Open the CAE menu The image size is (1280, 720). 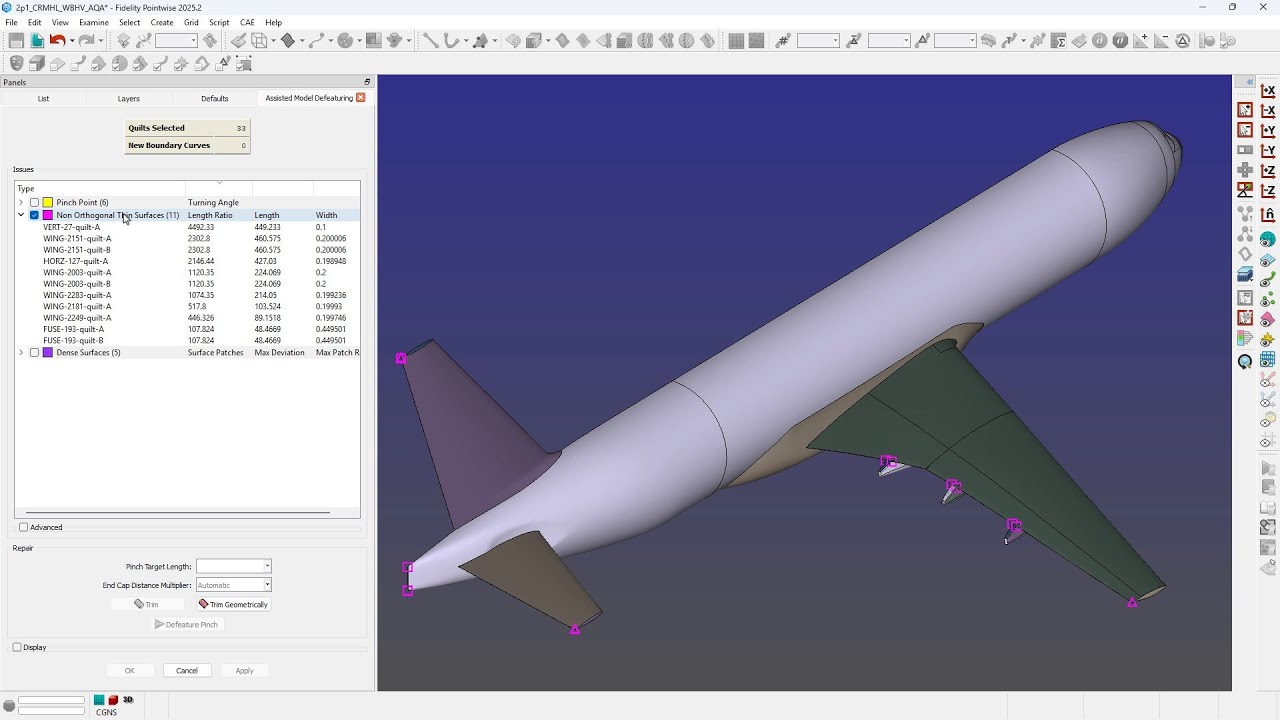coord(247,22)
